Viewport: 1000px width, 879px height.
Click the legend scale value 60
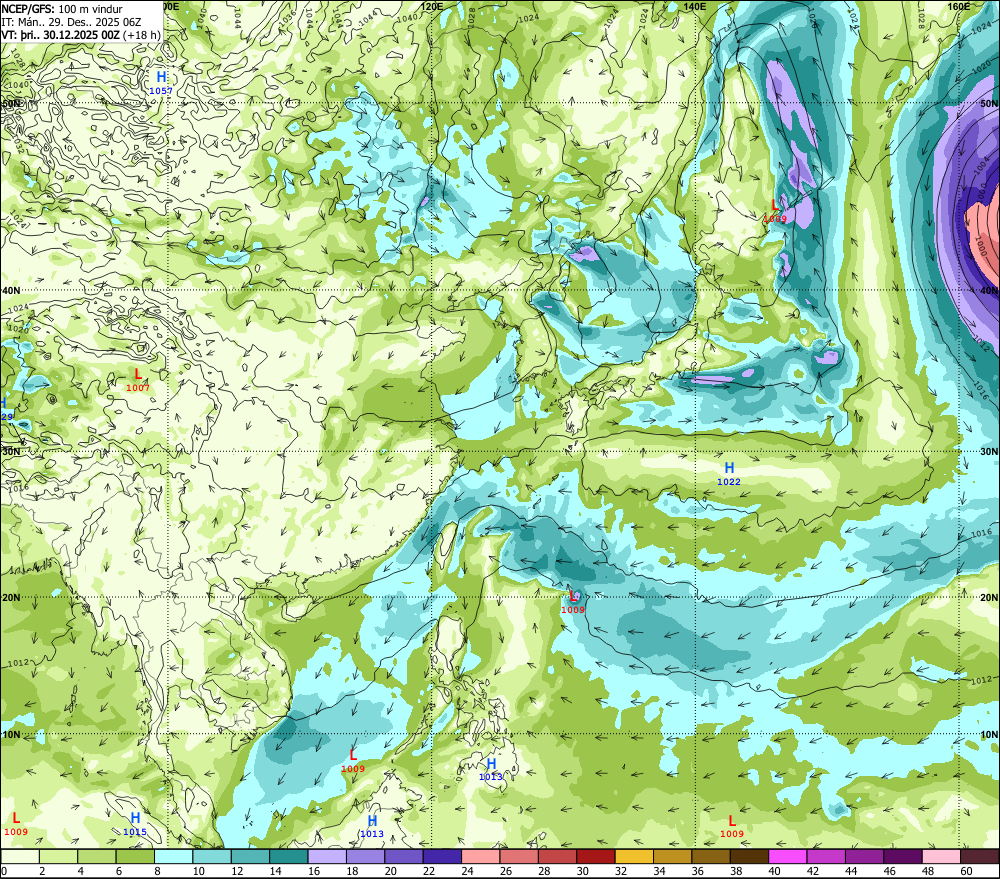(966, 871)
